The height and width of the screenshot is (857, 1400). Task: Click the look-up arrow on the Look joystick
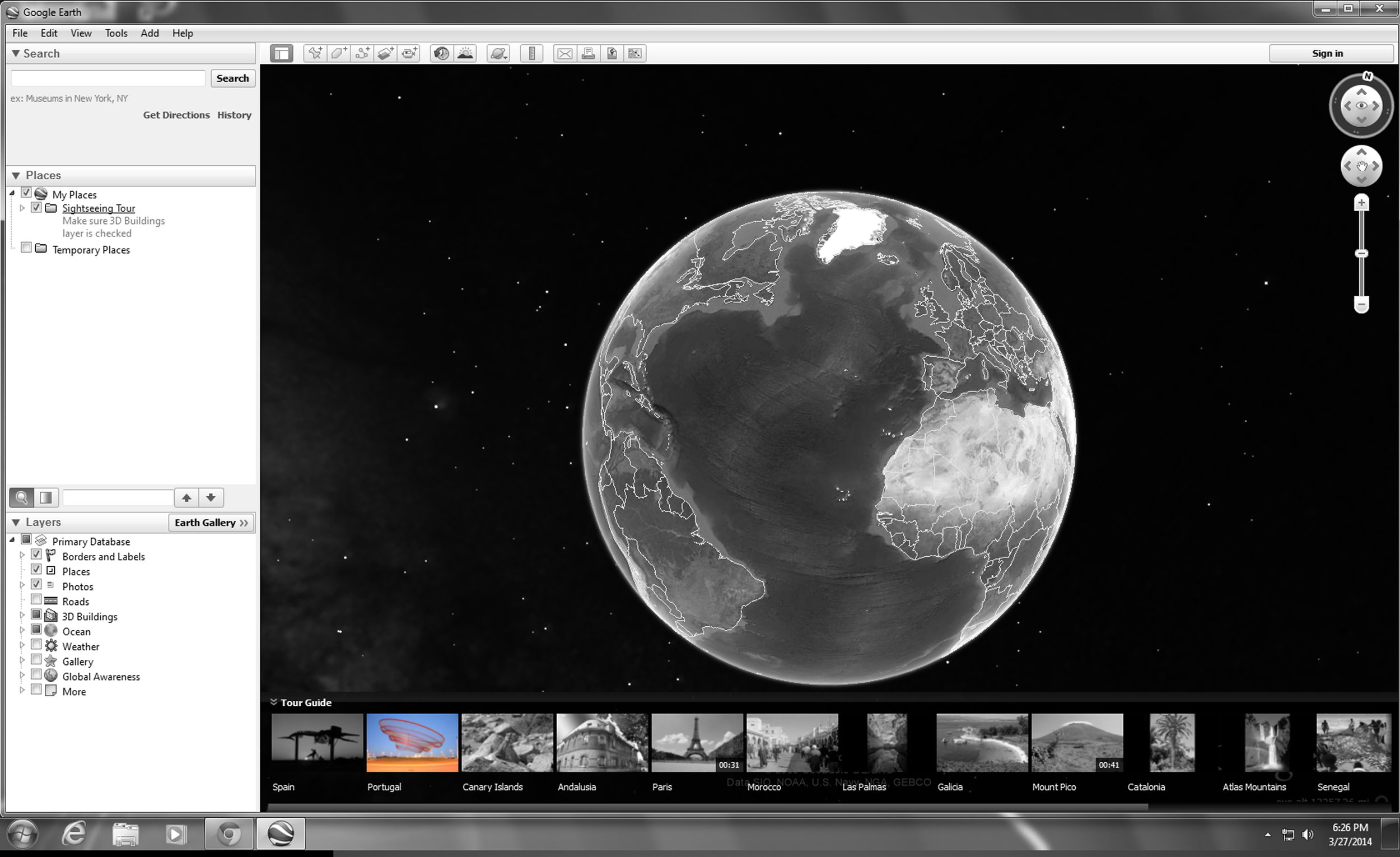[1361, 91]
